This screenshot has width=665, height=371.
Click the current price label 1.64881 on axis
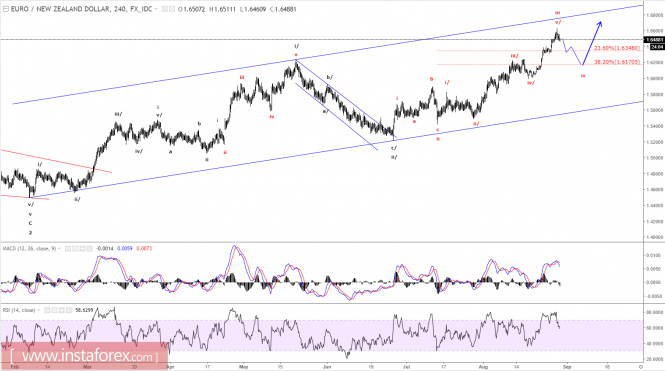(x=654, y=40)
